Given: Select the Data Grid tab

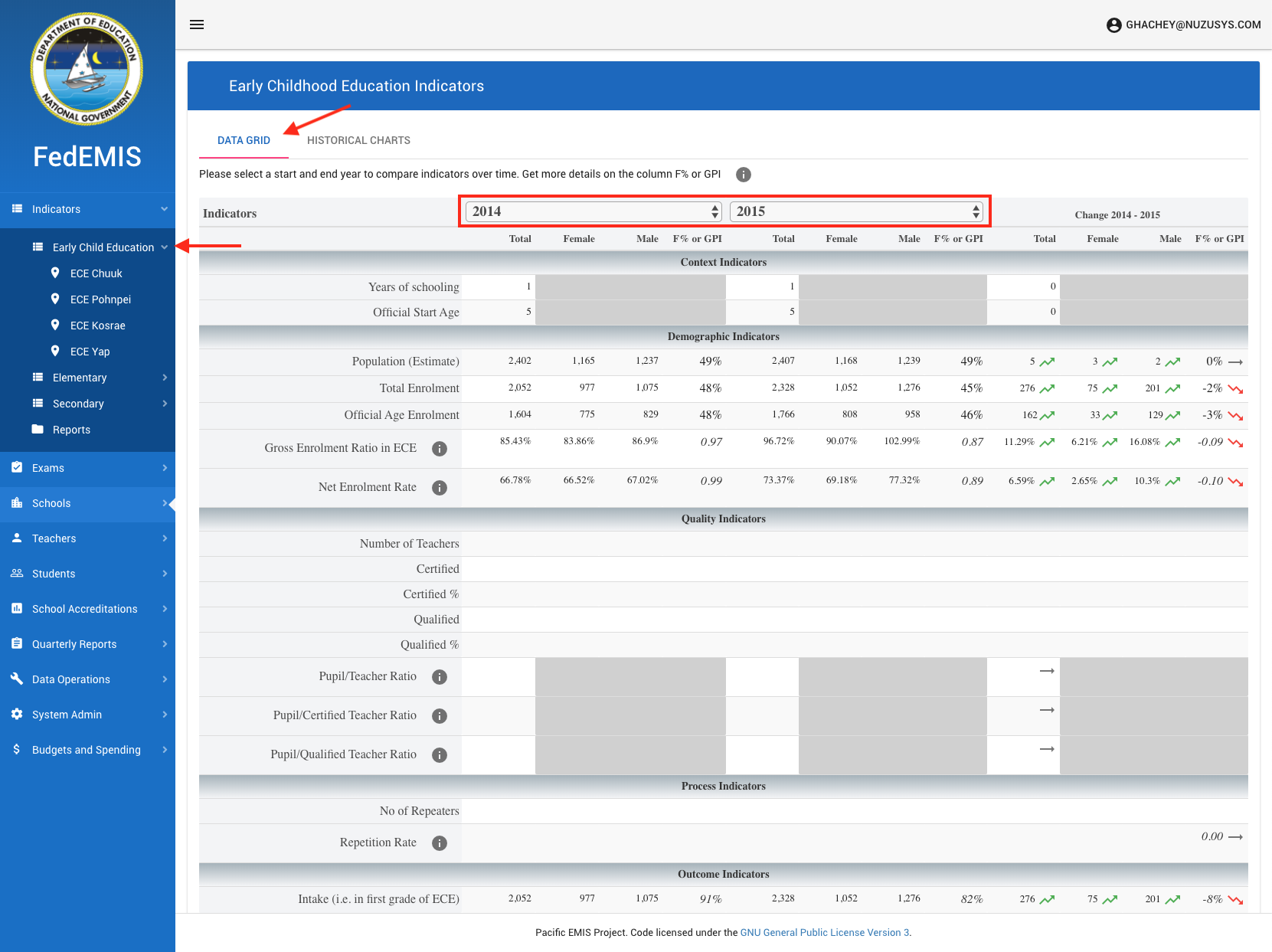Looking at the screenshot, I should point(244,140).
